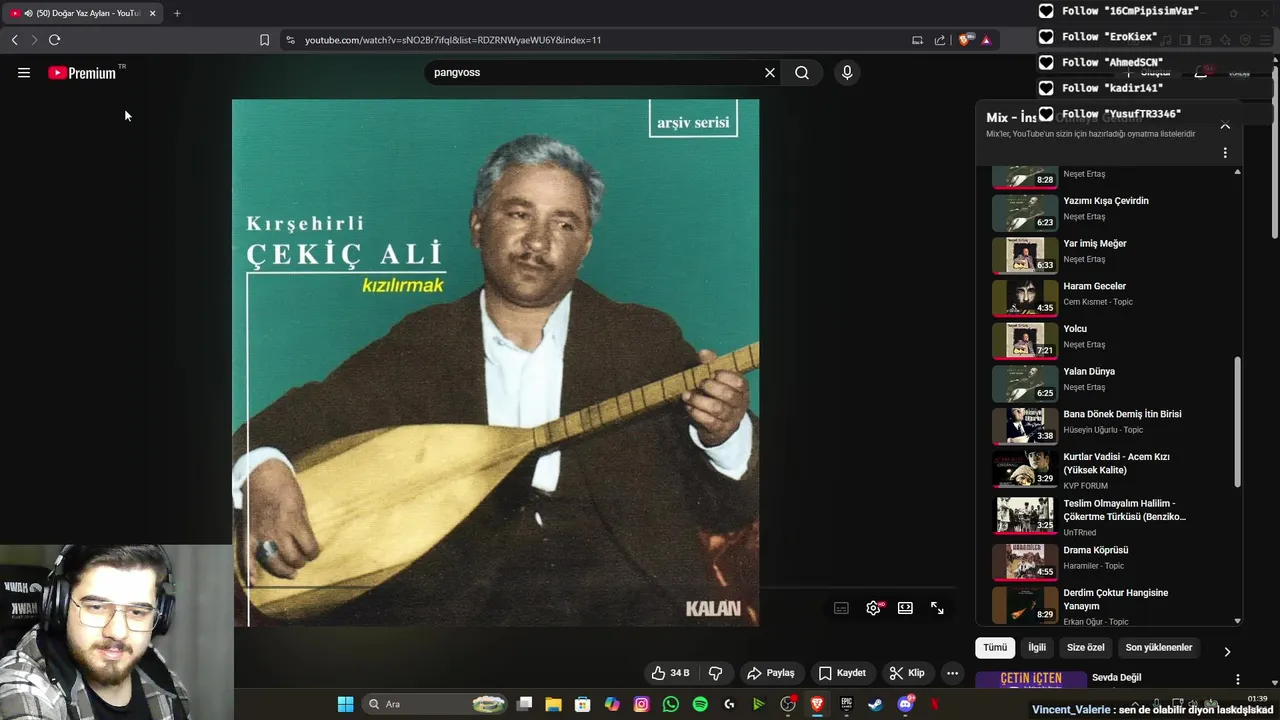Click the playlist scroll-down arrow

point(1238,621)
